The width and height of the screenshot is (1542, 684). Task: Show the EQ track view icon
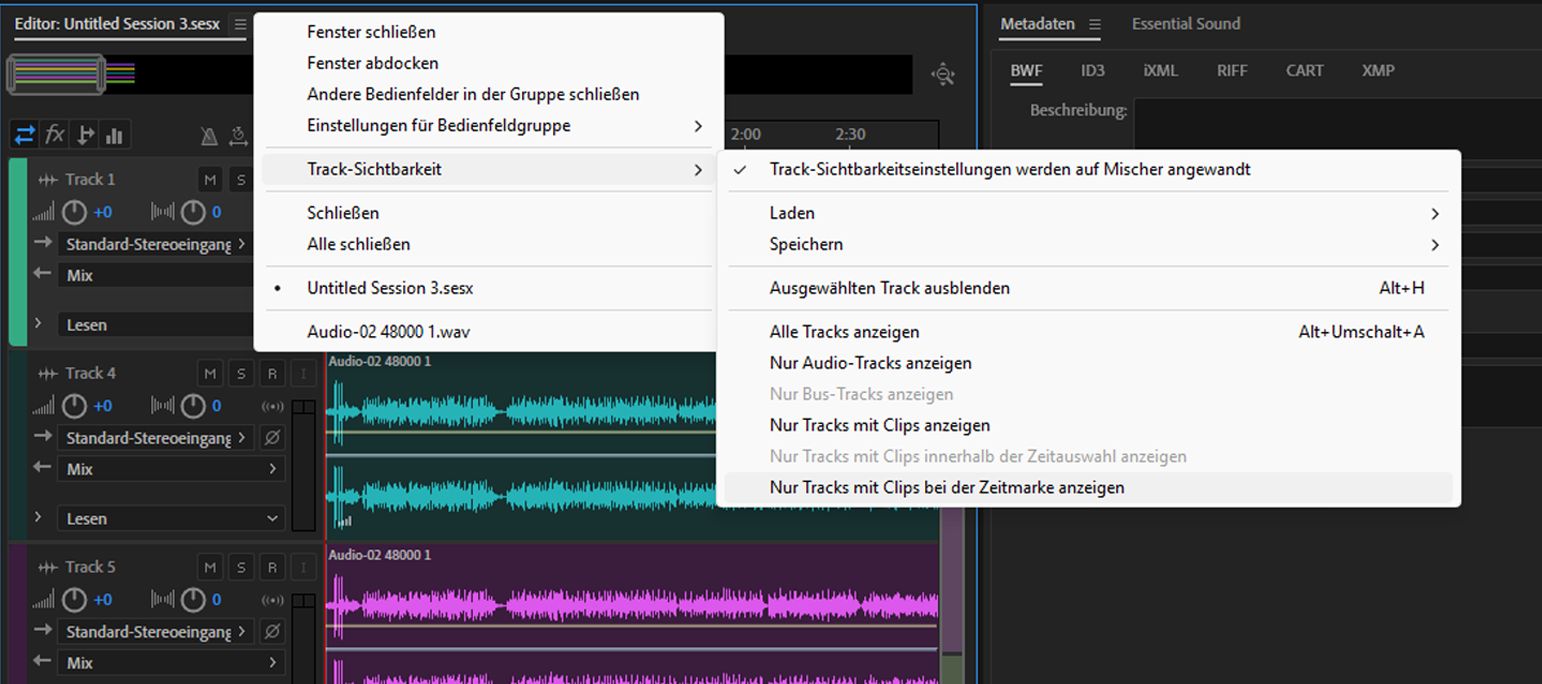pyautogui.click(x=114, y=135)
